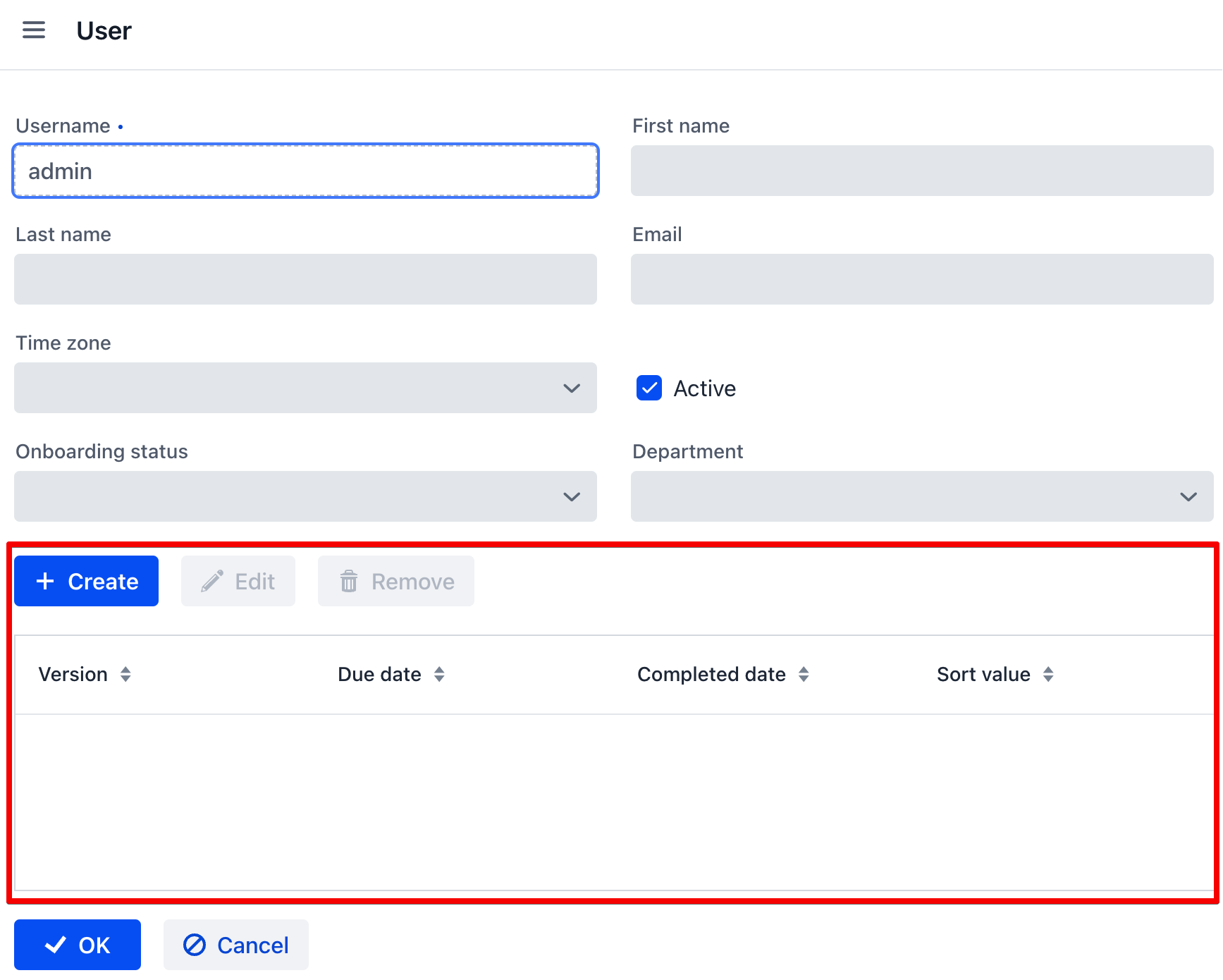Click the Sort value sort icon
The image size is (1223, 980).
[x=1048, y=675]
